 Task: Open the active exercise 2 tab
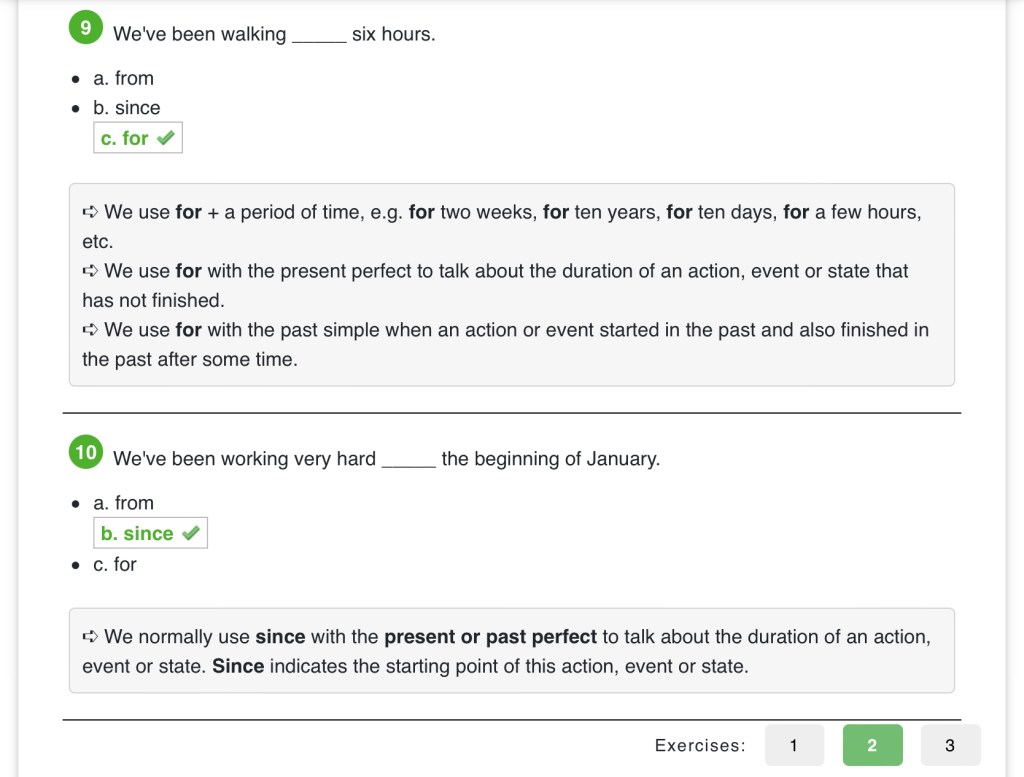(872, 745)
